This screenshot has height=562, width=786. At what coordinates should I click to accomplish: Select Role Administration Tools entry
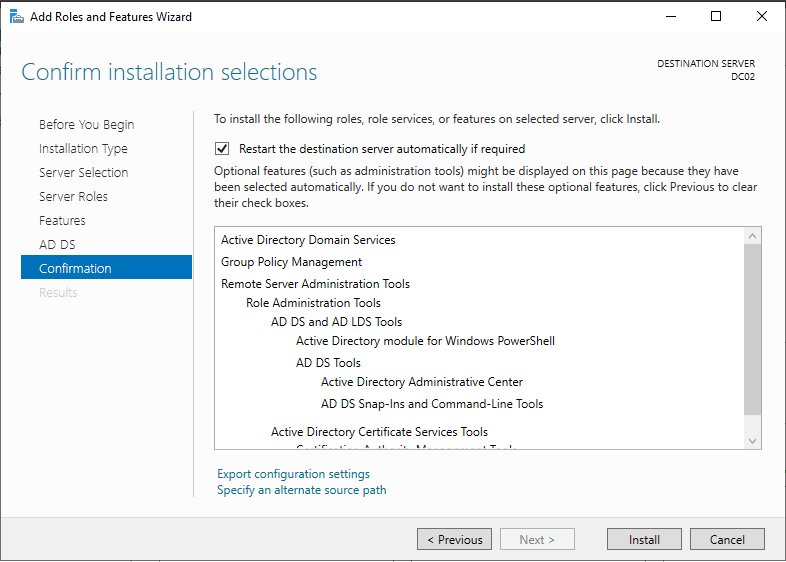pyautogui.click(x=313, y=303)
